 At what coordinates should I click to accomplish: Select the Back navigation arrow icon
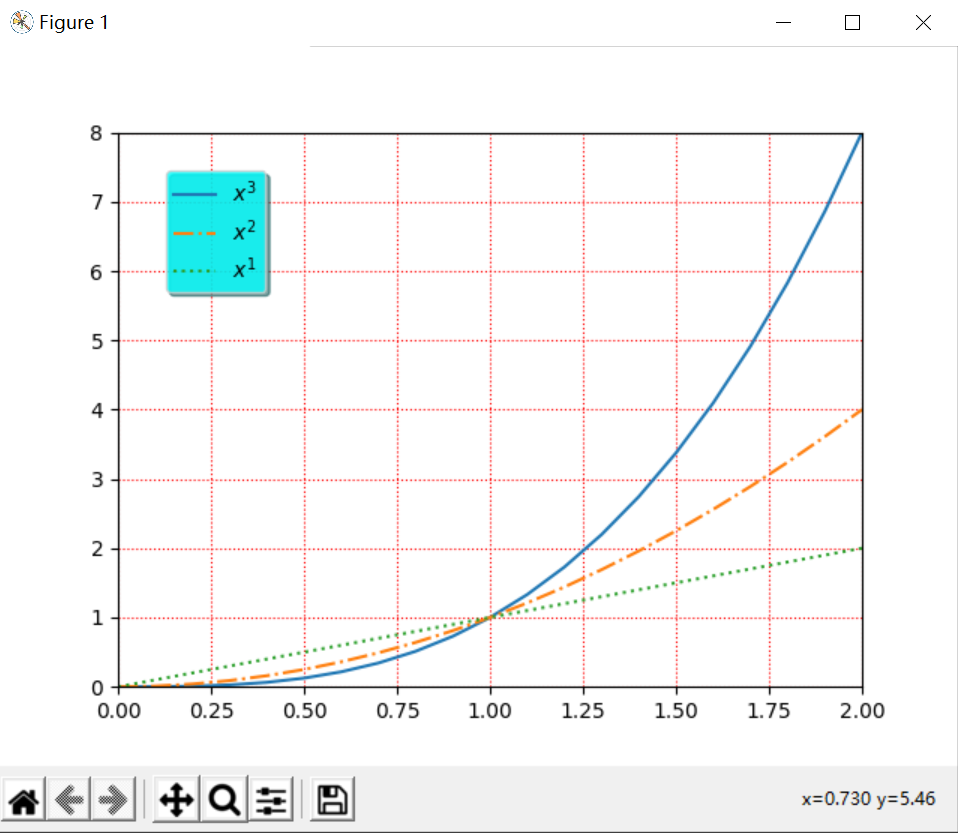(68, 798)
